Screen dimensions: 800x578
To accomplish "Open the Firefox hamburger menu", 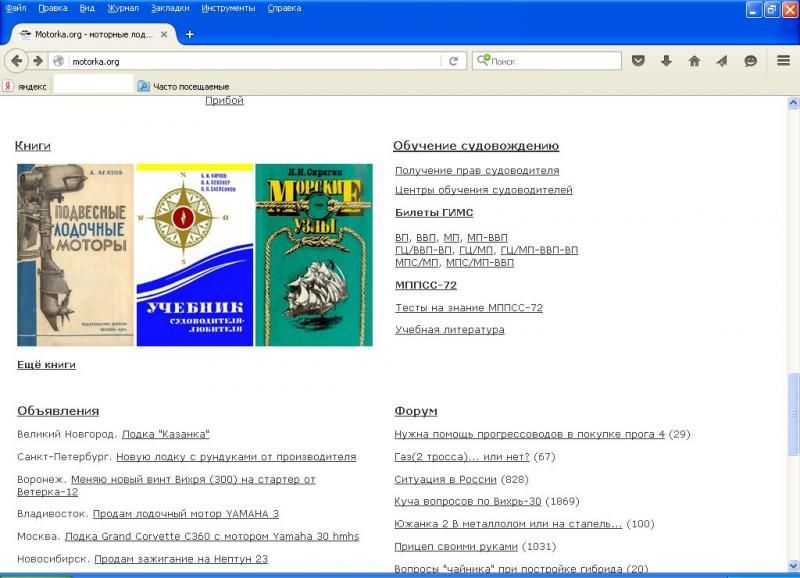I will (783, 61).
